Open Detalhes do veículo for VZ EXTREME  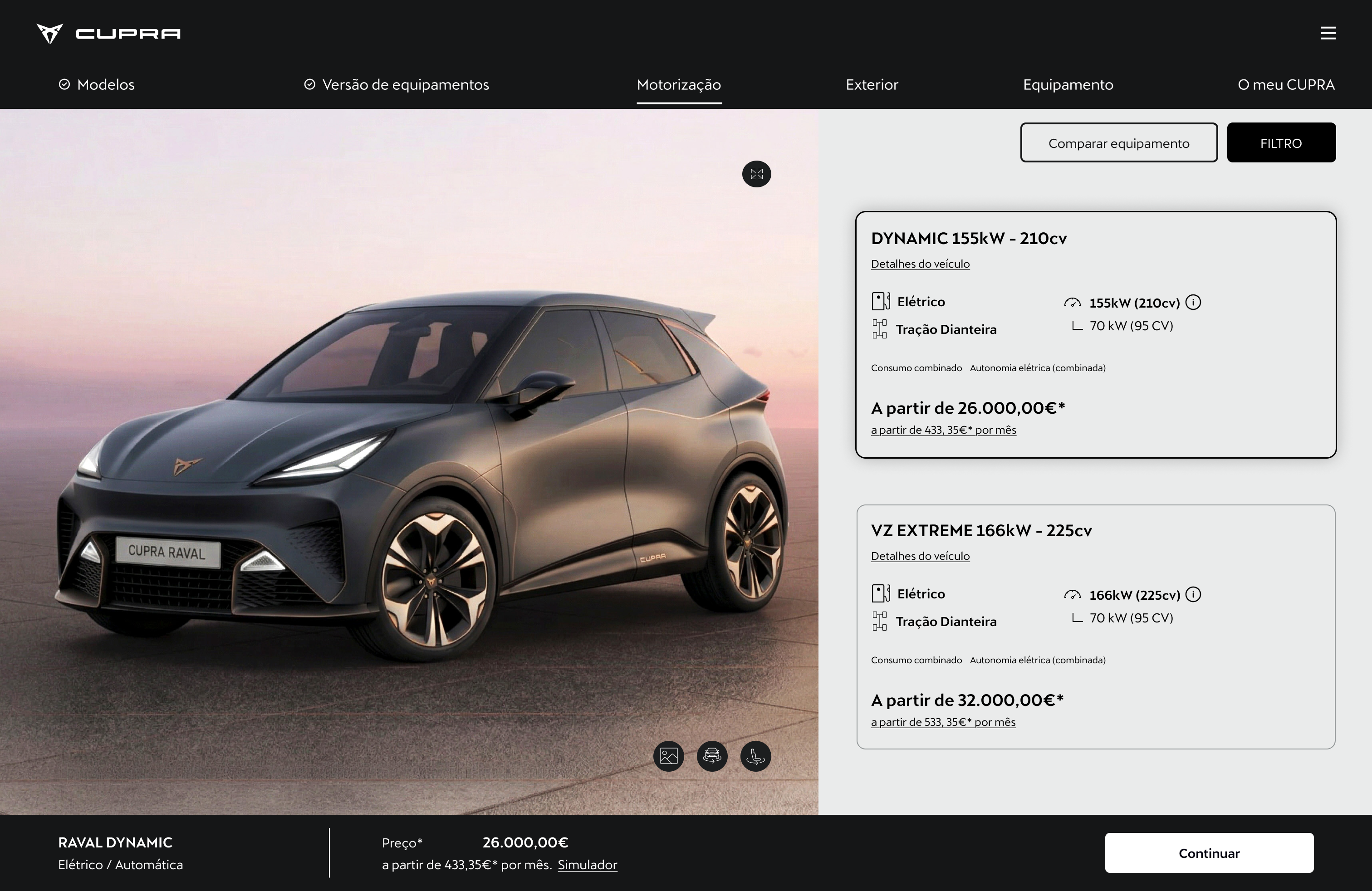point(920,556)
